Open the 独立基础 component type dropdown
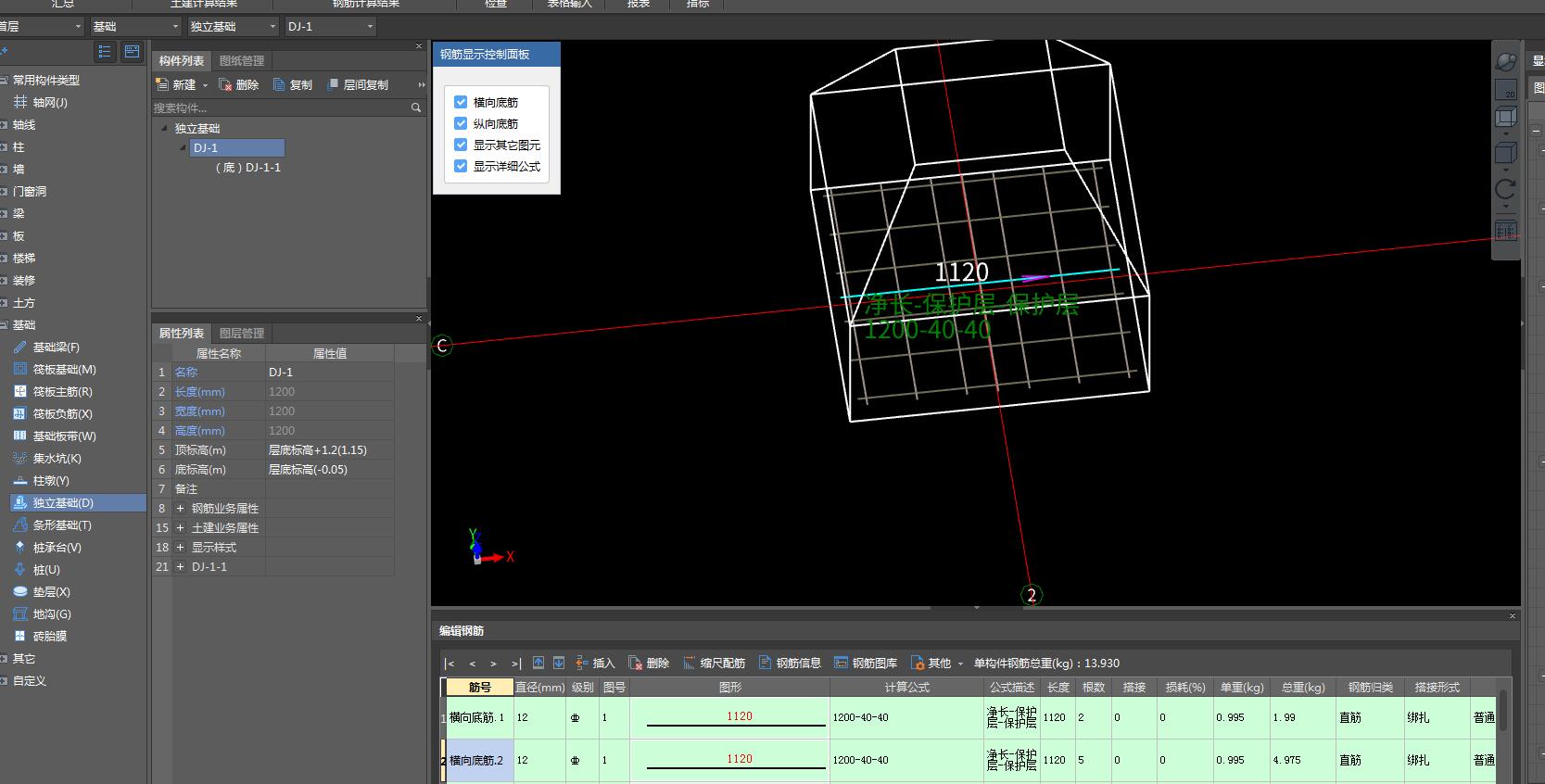The width and height of the screenshot is (1545, 784). pos(233,27)
